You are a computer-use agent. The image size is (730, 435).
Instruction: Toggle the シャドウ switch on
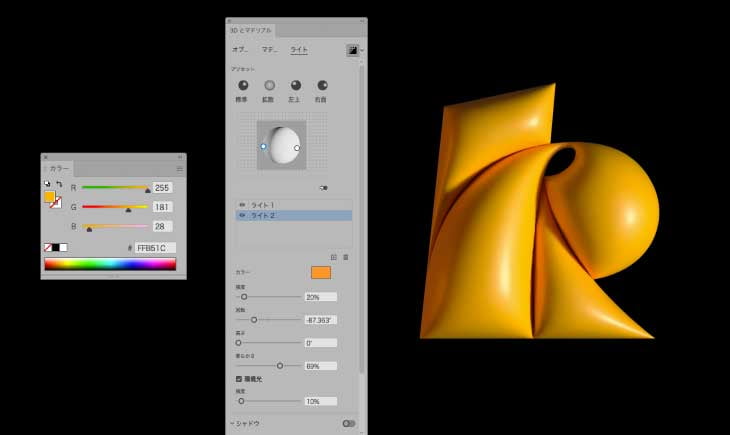[x=348, y=423]
